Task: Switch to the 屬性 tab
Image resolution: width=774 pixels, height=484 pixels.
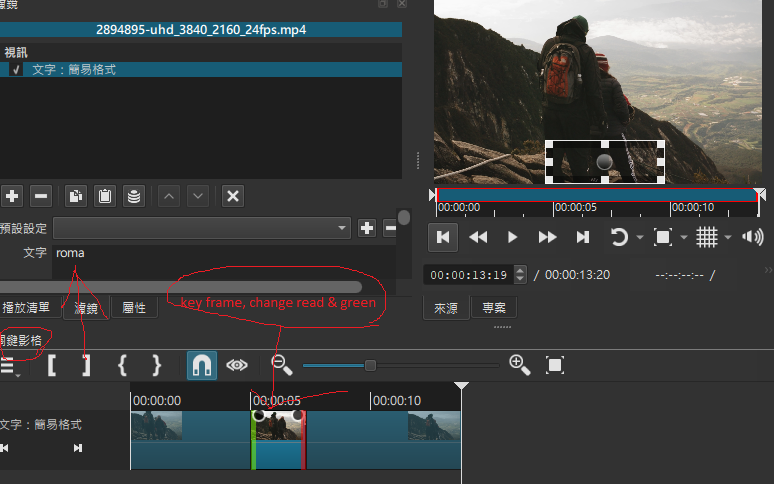Action: pos(133,308)
